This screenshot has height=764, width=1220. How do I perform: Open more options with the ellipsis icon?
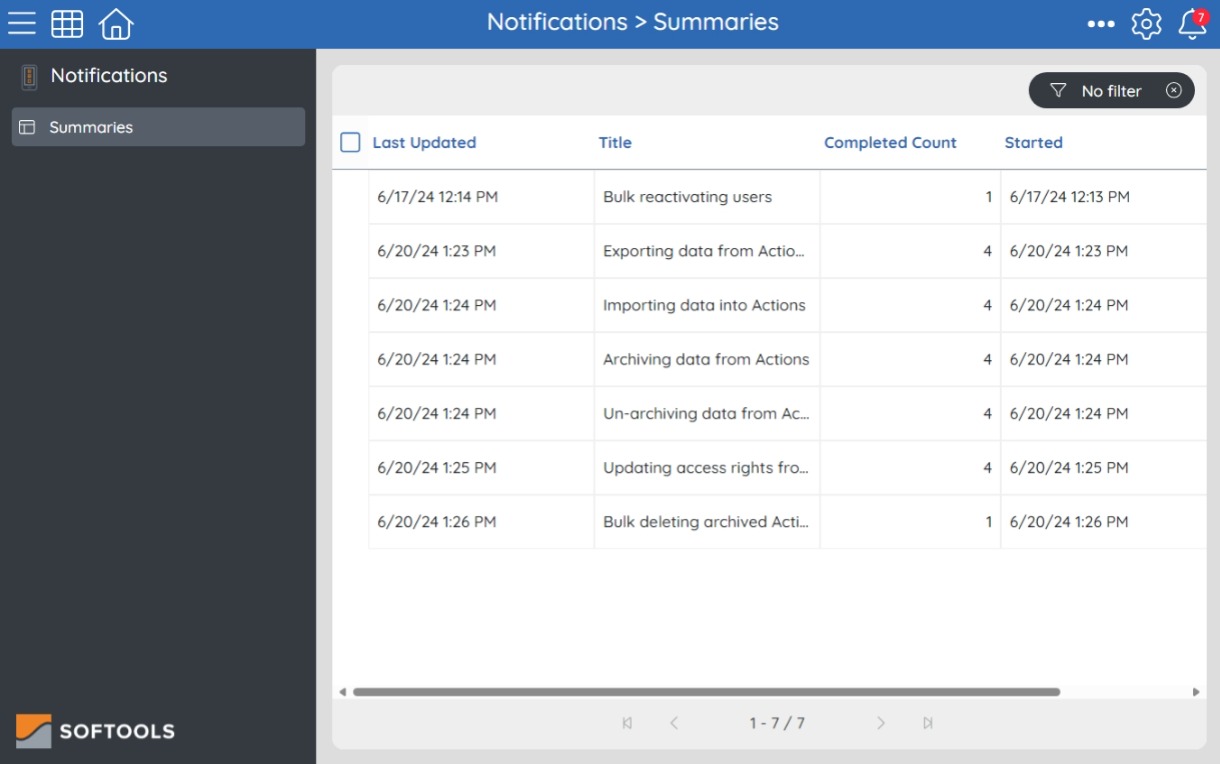(1100, 23)
